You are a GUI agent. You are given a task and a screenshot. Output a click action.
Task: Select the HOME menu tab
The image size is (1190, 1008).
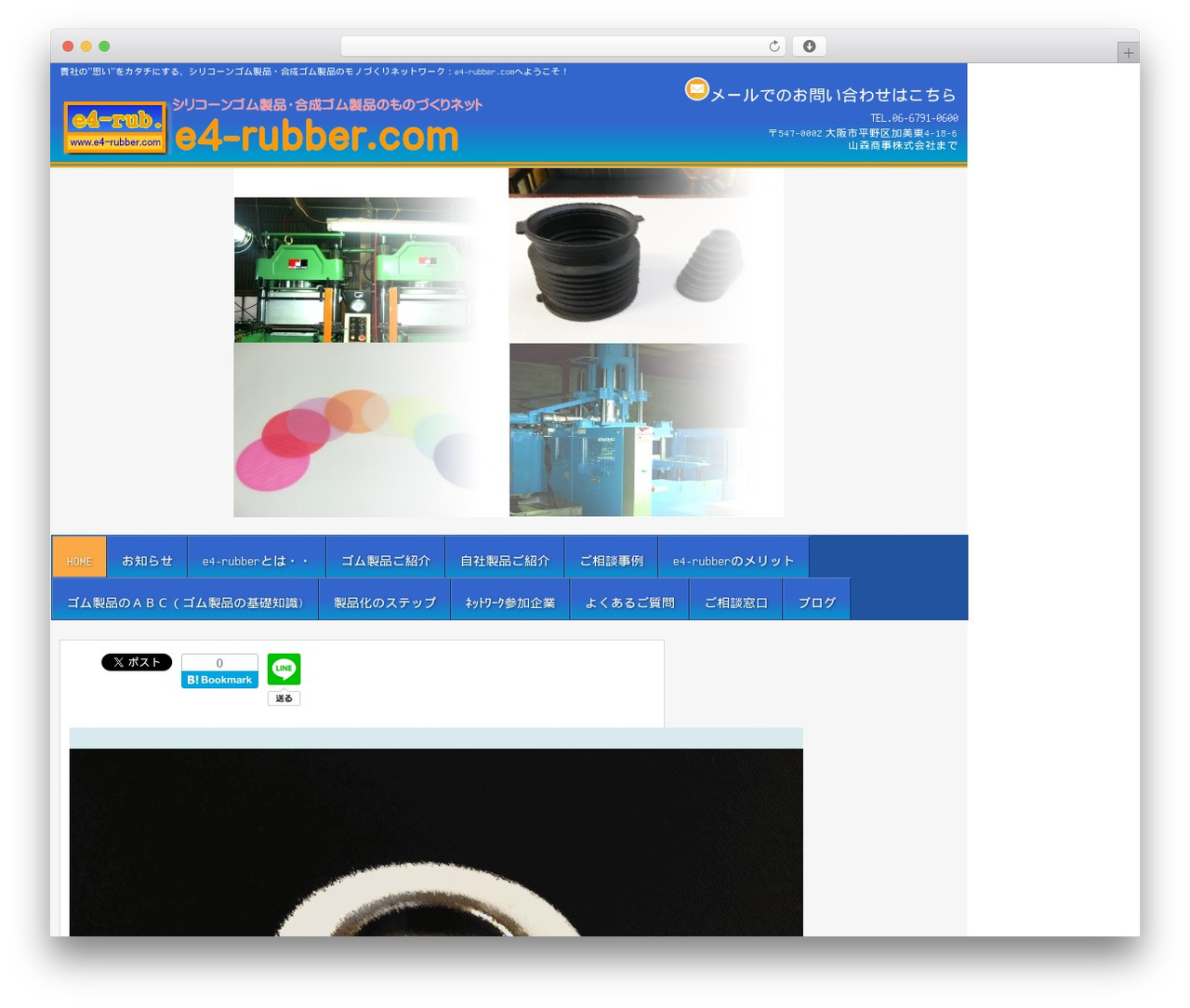pos(79,557)
